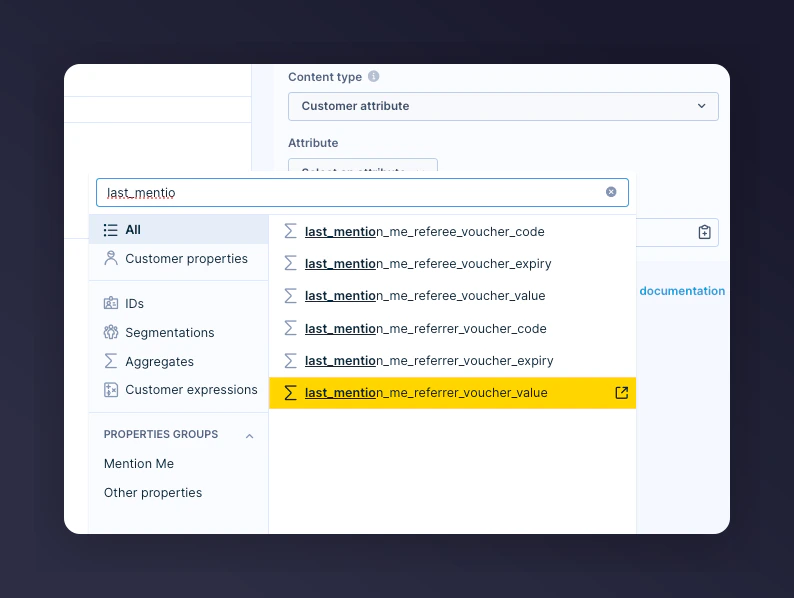Click sigma icon beside referrer_voucher_value
The width and height of the screenshot is (794, 598).
click(x=290, y=392)
